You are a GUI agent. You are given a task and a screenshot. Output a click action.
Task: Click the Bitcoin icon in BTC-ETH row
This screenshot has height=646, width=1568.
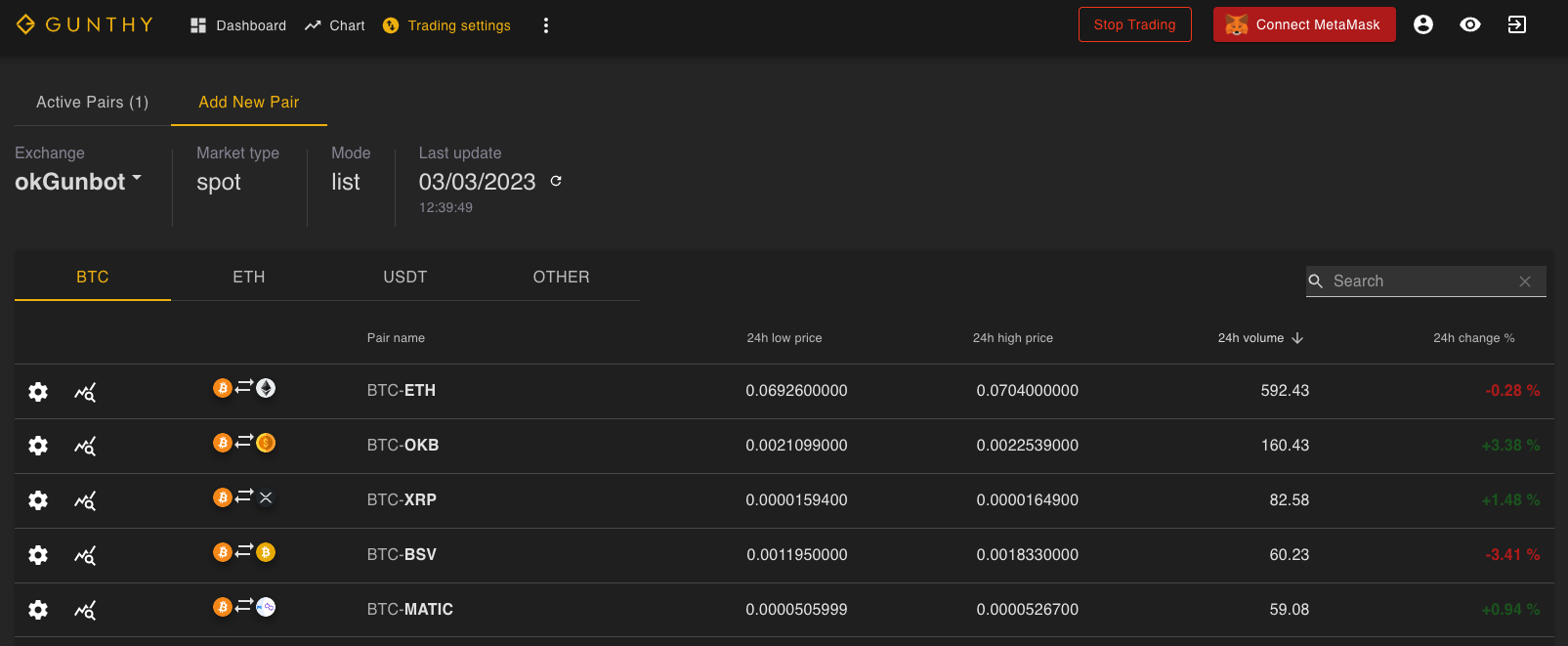coord(223,388)
